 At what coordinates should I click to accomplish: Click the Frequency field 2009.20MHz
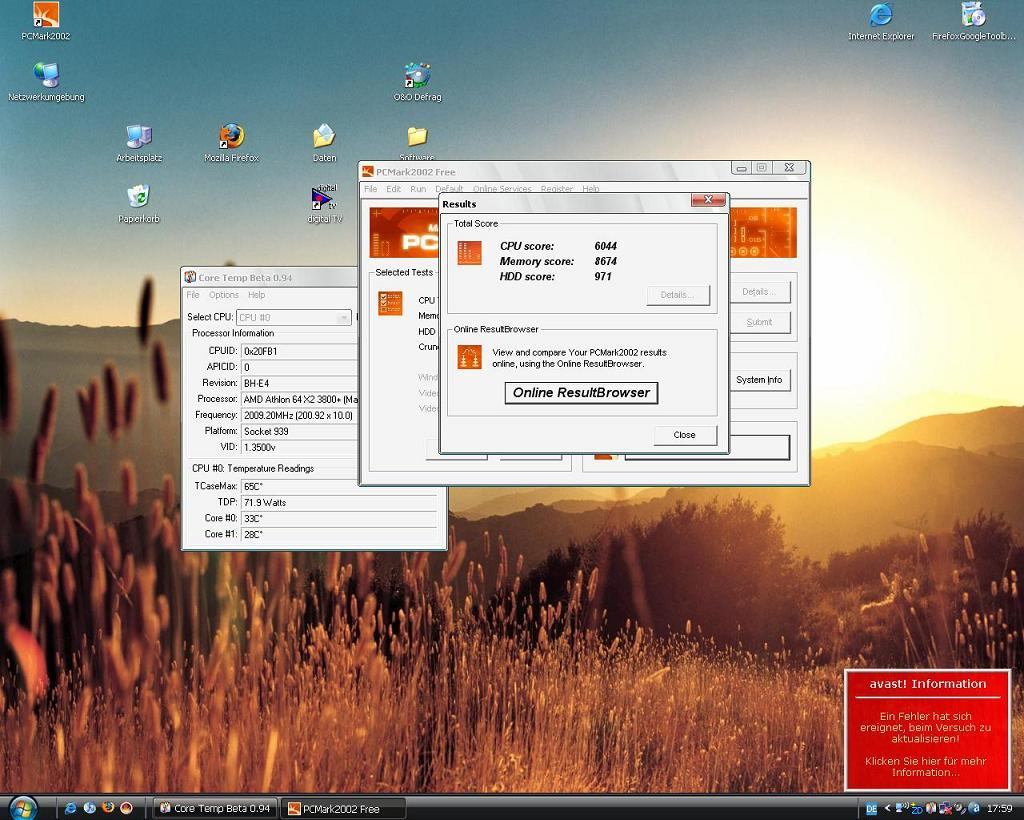coord(299,415)
